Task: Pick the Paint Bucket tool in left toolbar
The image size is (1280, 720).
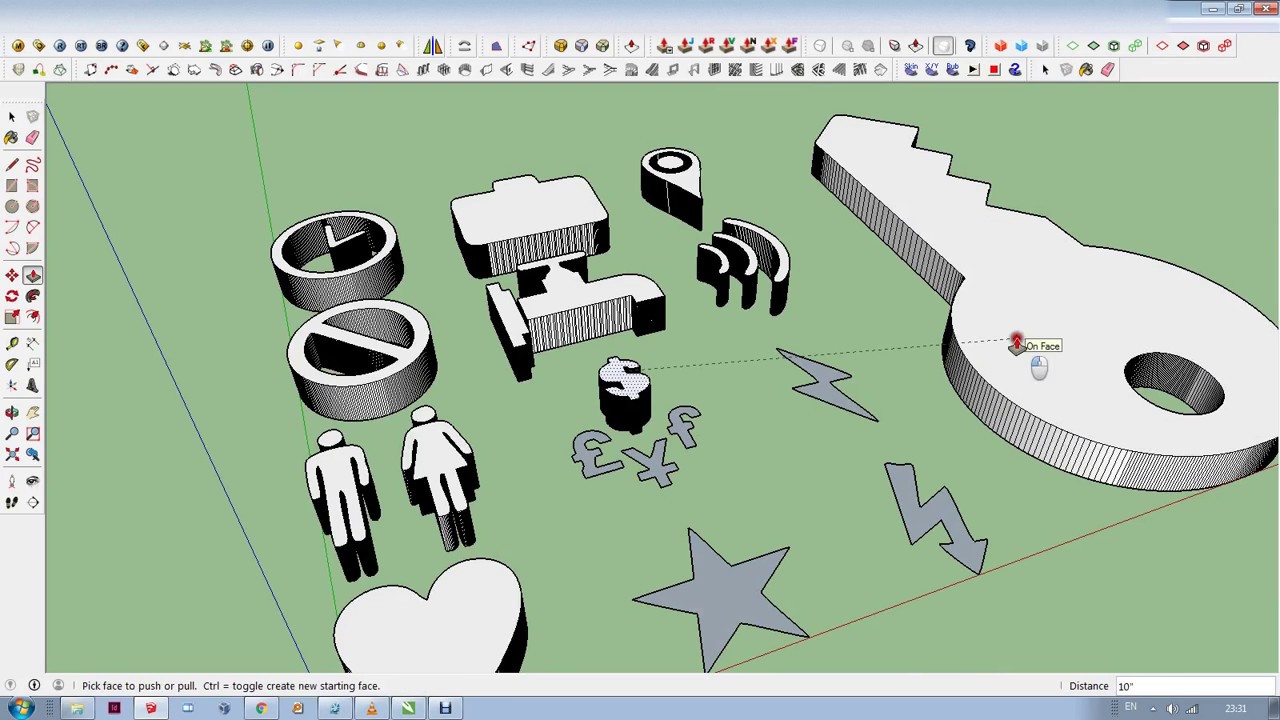Action: (x=12, y=138)
